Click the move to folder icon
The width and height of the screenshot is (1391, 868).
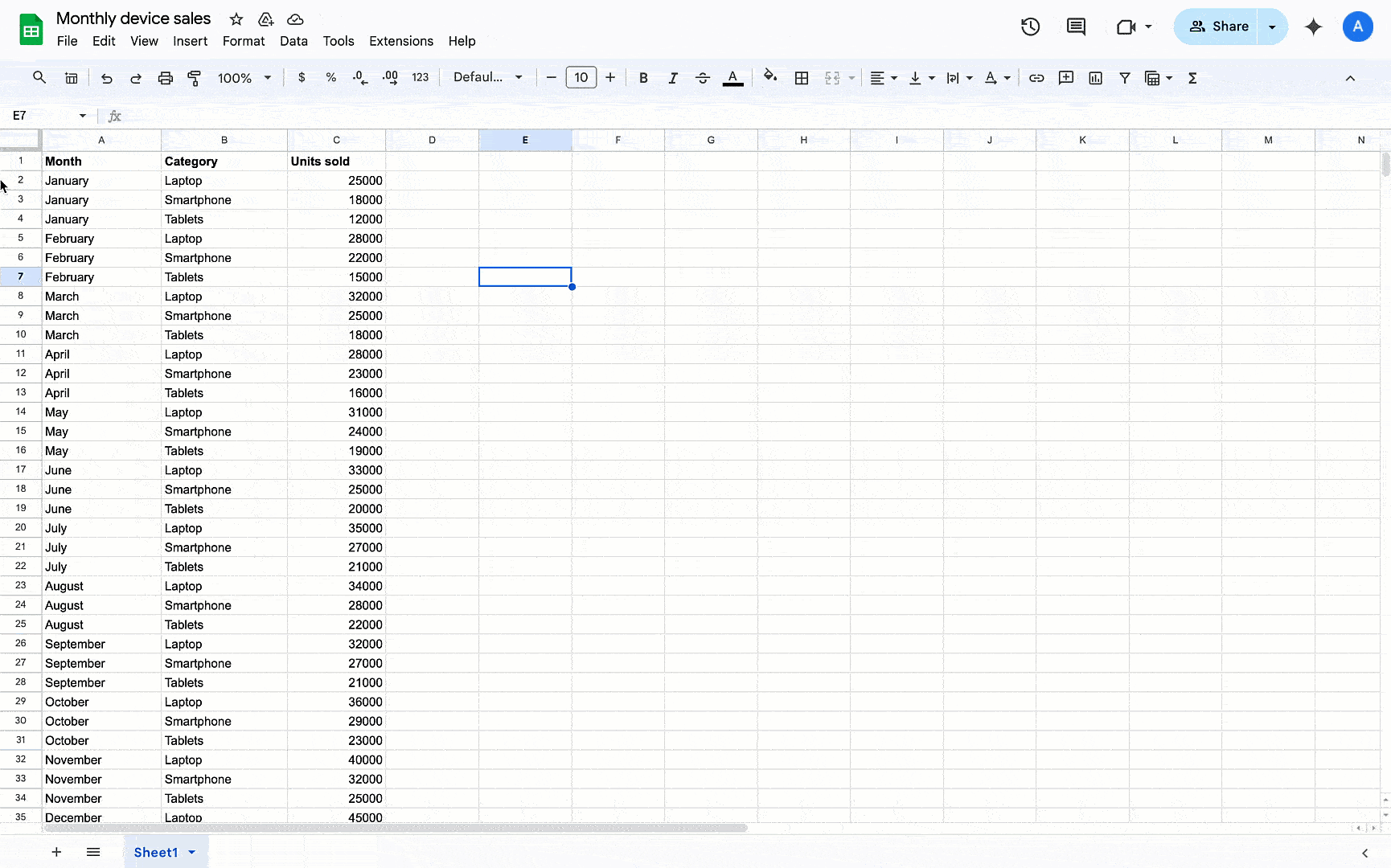tap(265, 19)
